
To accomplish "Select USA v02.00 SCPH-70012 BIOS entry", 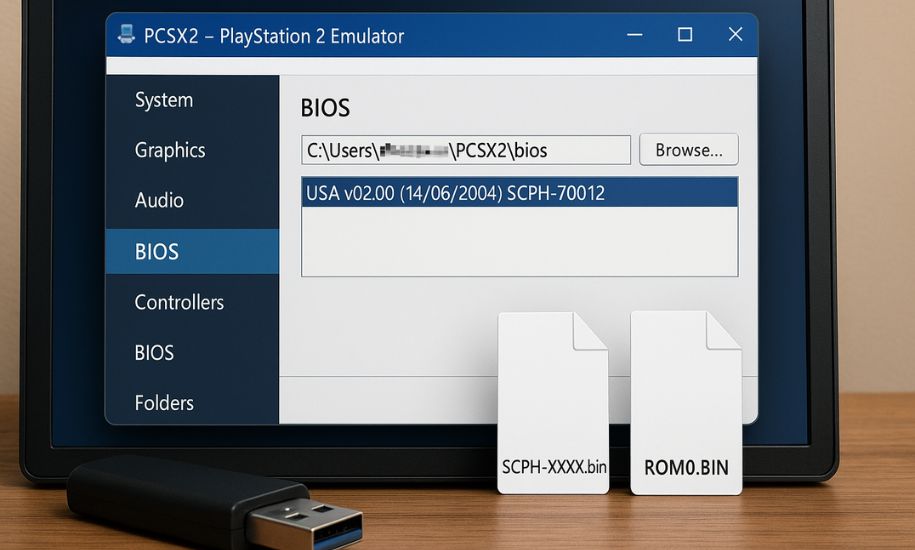I will [519, 193].
